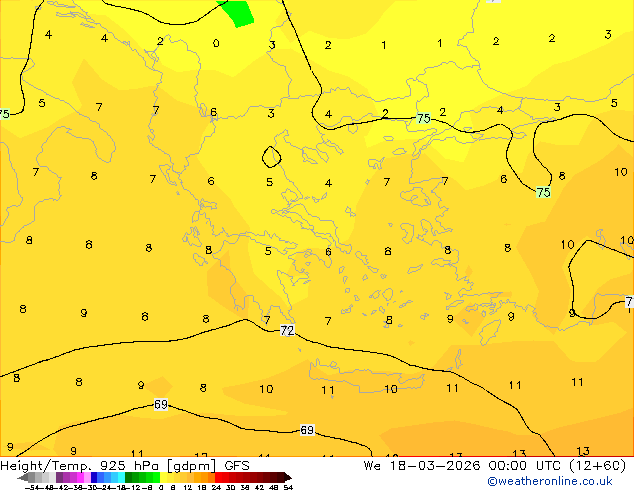Open the weatheronline.co.uk copyright link
Image resolution: width=634 pixels, height=490 pixels.
point(549,481)
